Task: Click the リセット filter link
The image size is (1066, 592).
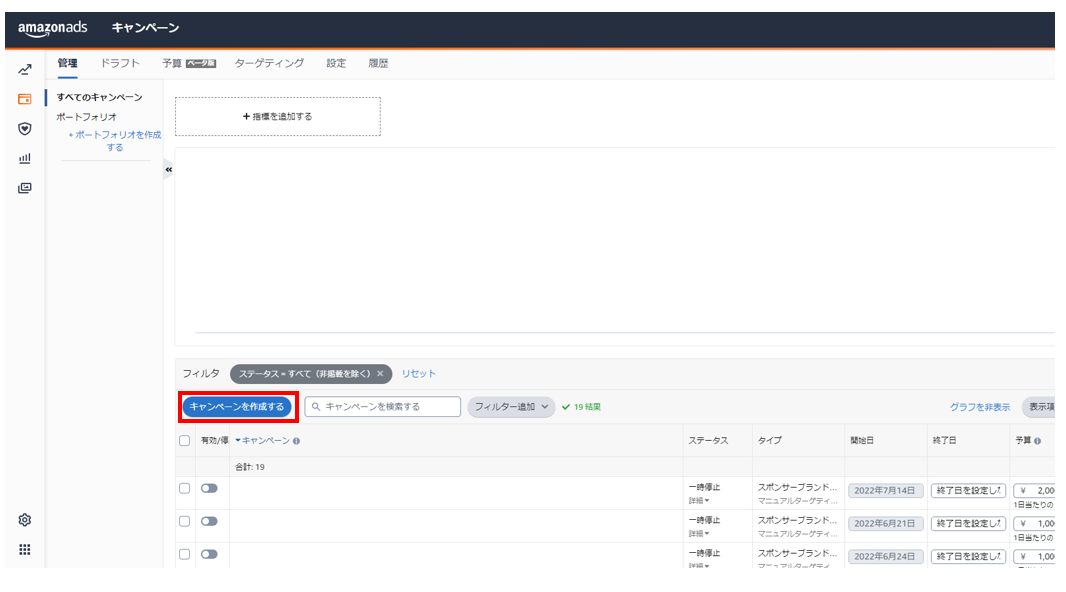Action: pyautogui.click(x=419, y=373)
